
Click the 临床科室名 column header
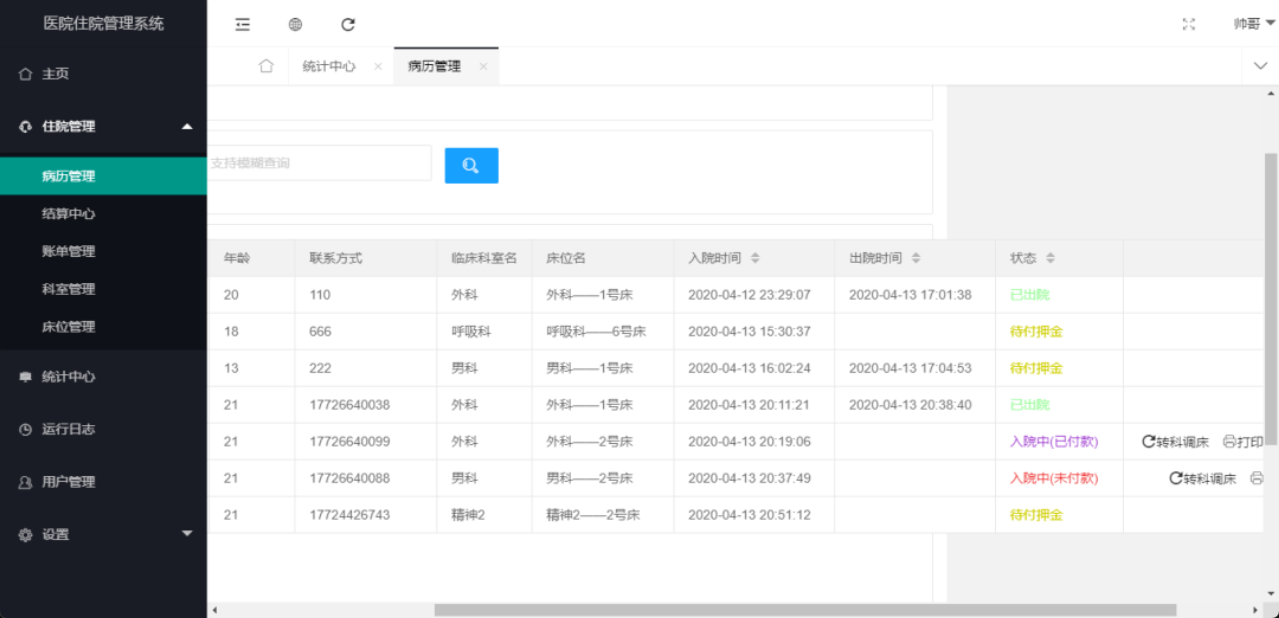484,258
